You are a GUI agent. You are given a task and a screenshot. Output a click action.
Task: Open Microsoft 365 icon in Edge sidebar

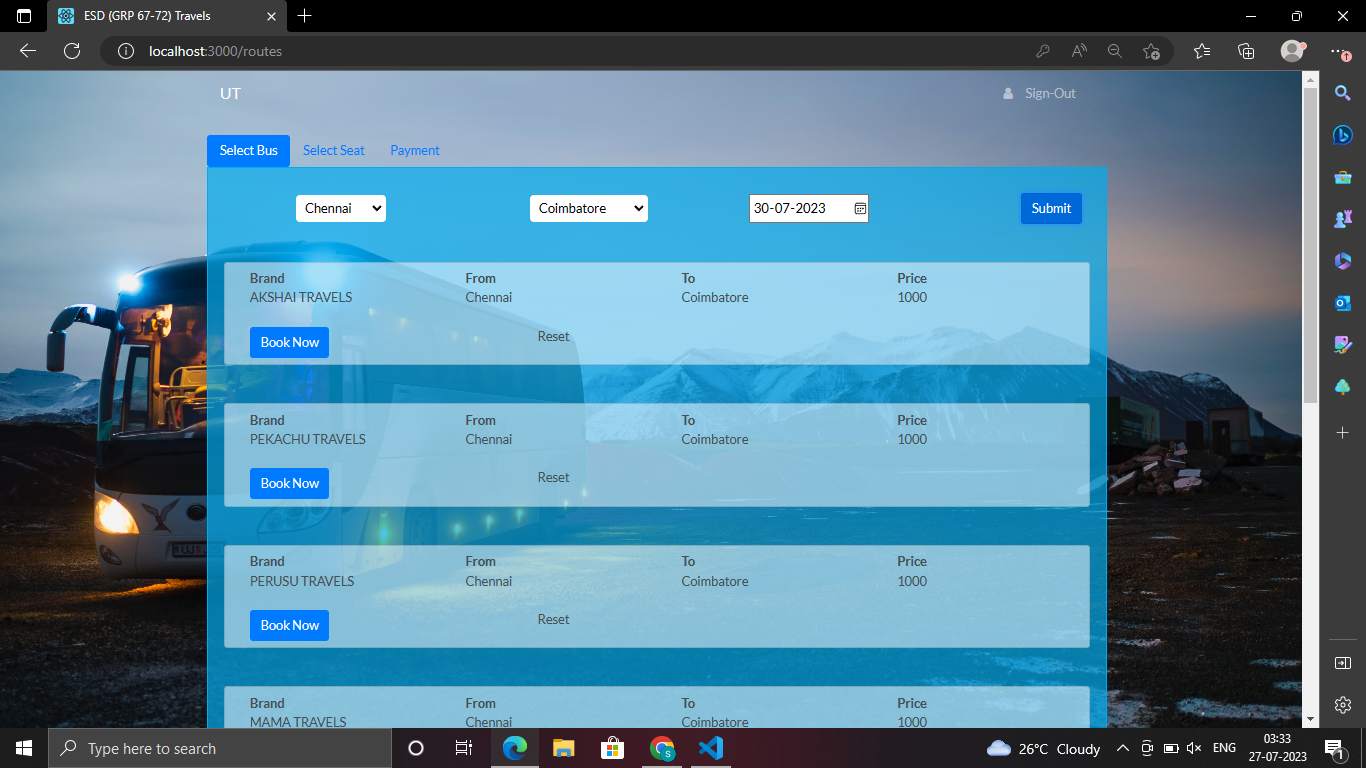pyautogui.click(x=1342, y=260)
